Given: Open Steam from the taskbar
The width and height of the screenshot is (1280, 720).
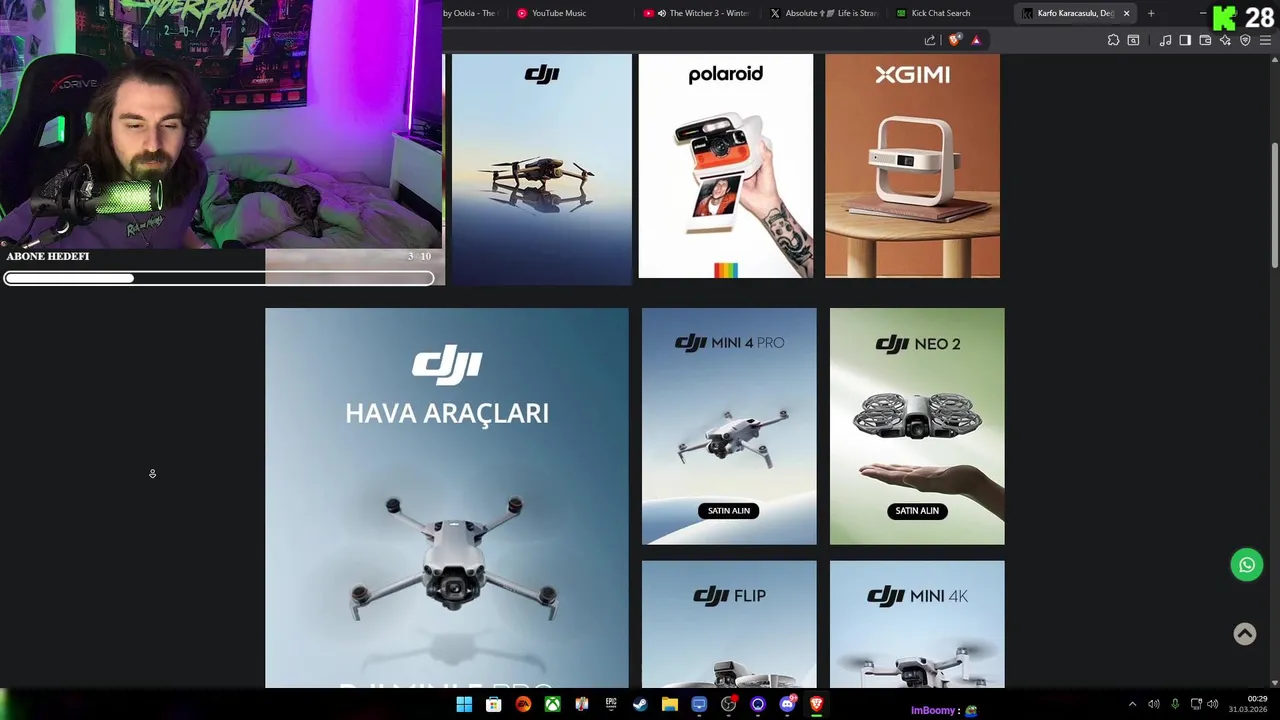Looking at the screenshot, I should click(x=640, y=705).
